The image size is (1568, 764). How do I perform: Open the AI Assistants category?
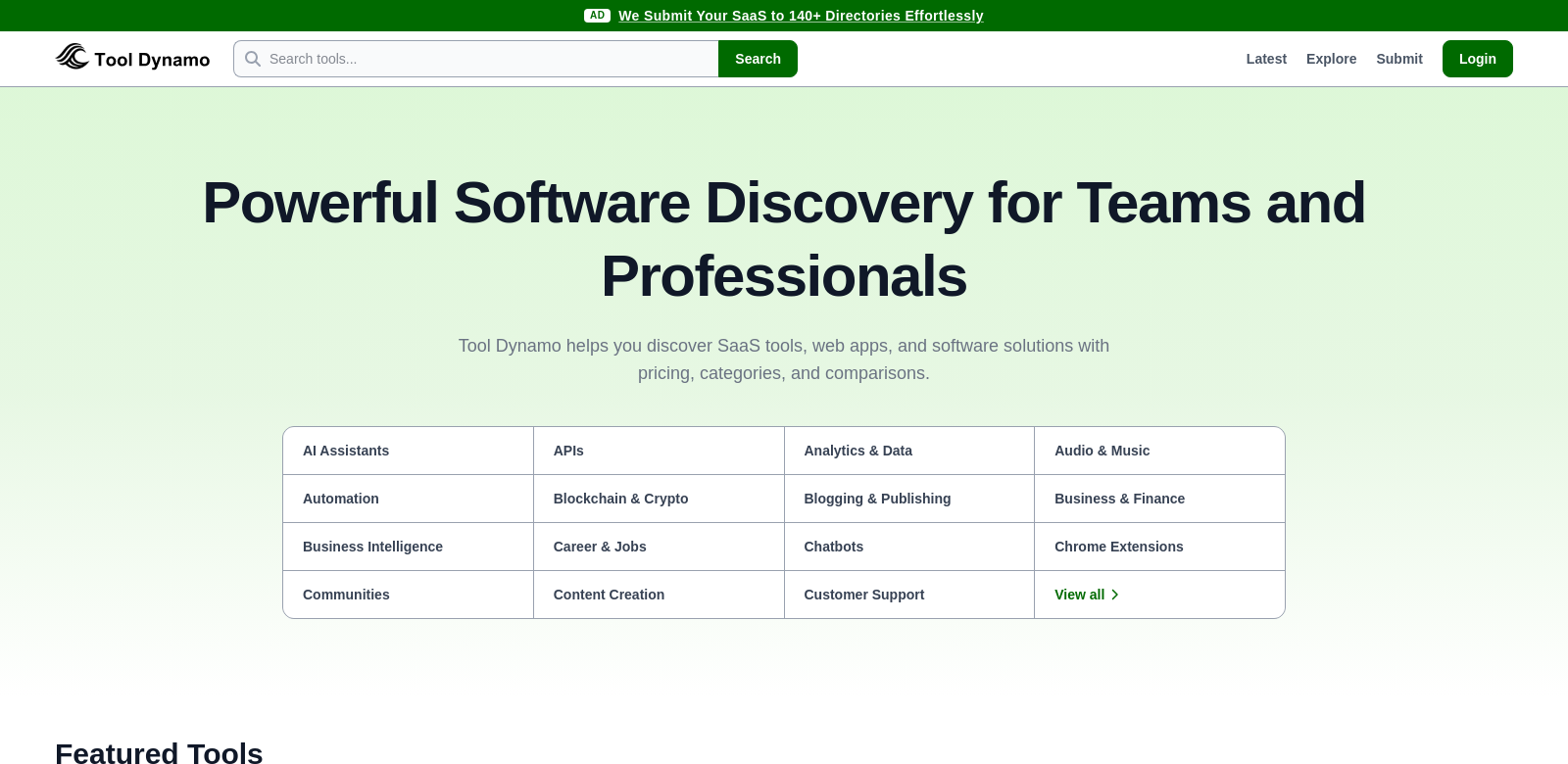[408, 451]
